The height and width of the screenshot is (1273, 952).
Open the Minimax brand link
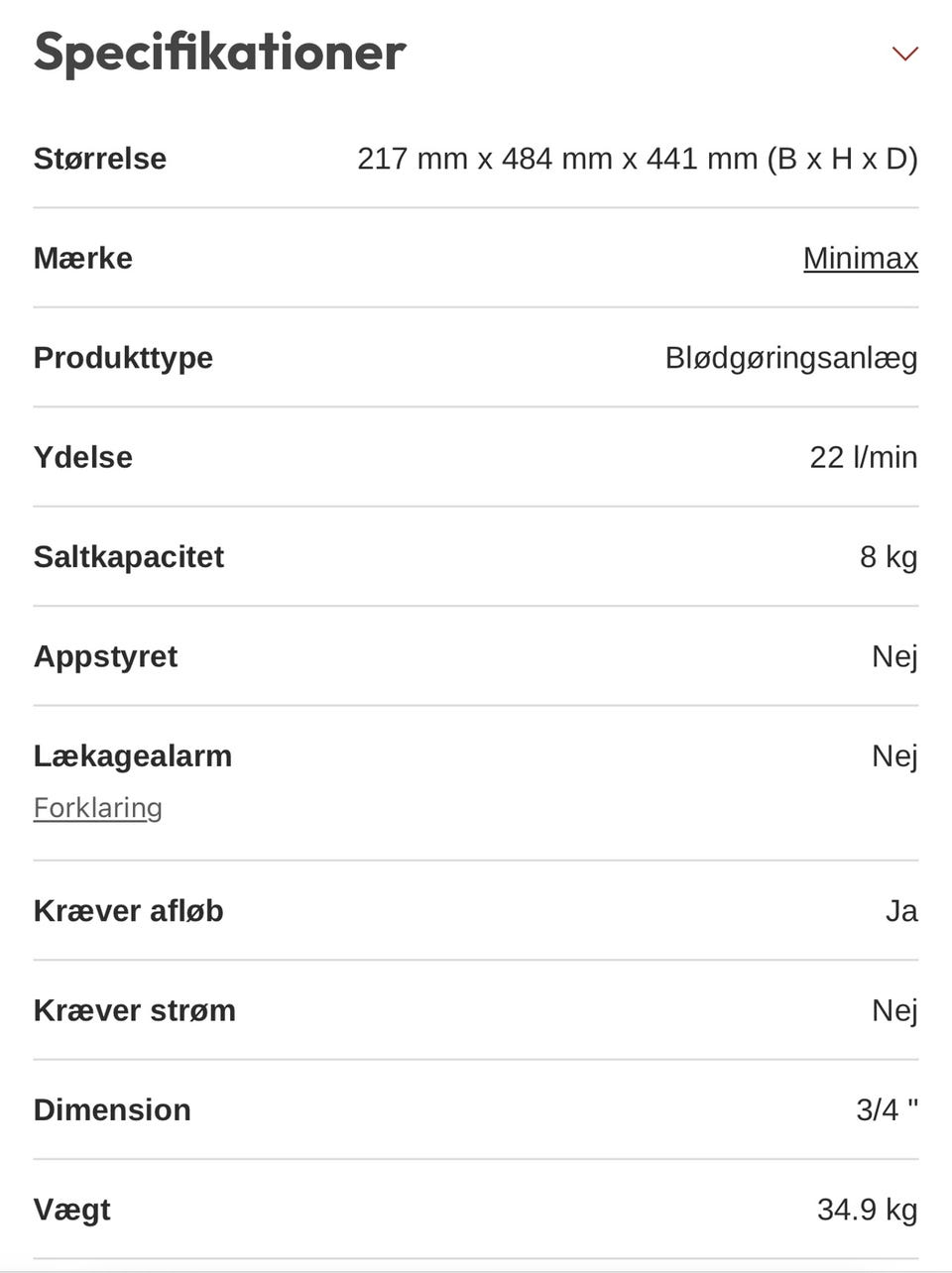point(860,258)
